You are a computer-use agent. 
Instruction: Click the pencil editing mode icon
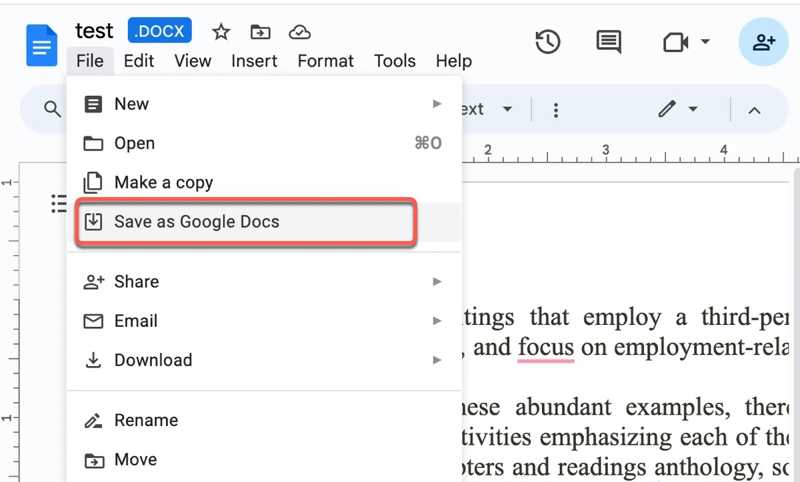[x=667, y=109]
